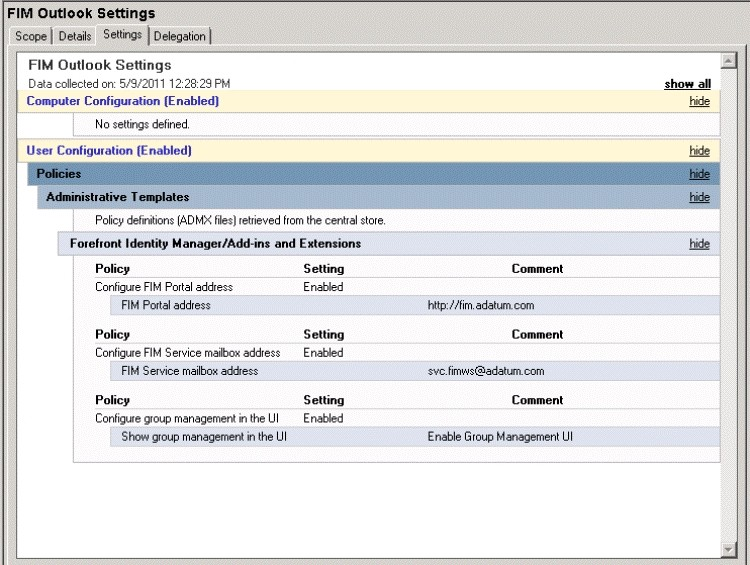Hide Forefront Identity Manager Add-ins section
Image resolution: width=750 pixels, height=565 pixels.
699,244
